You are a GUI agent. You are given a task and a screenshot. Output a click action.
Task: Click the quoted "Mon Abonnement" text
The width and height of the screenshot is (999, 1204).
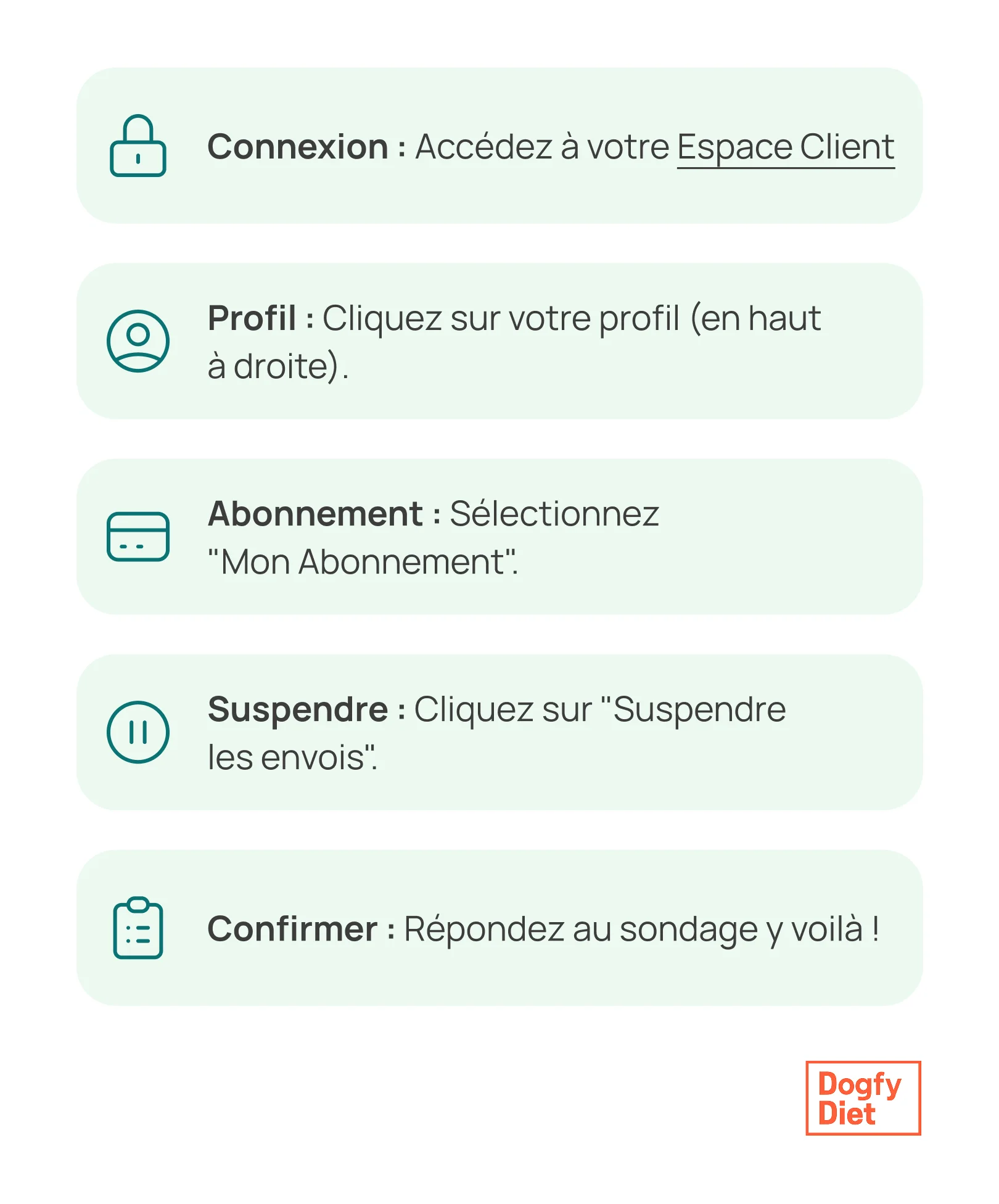363,562
